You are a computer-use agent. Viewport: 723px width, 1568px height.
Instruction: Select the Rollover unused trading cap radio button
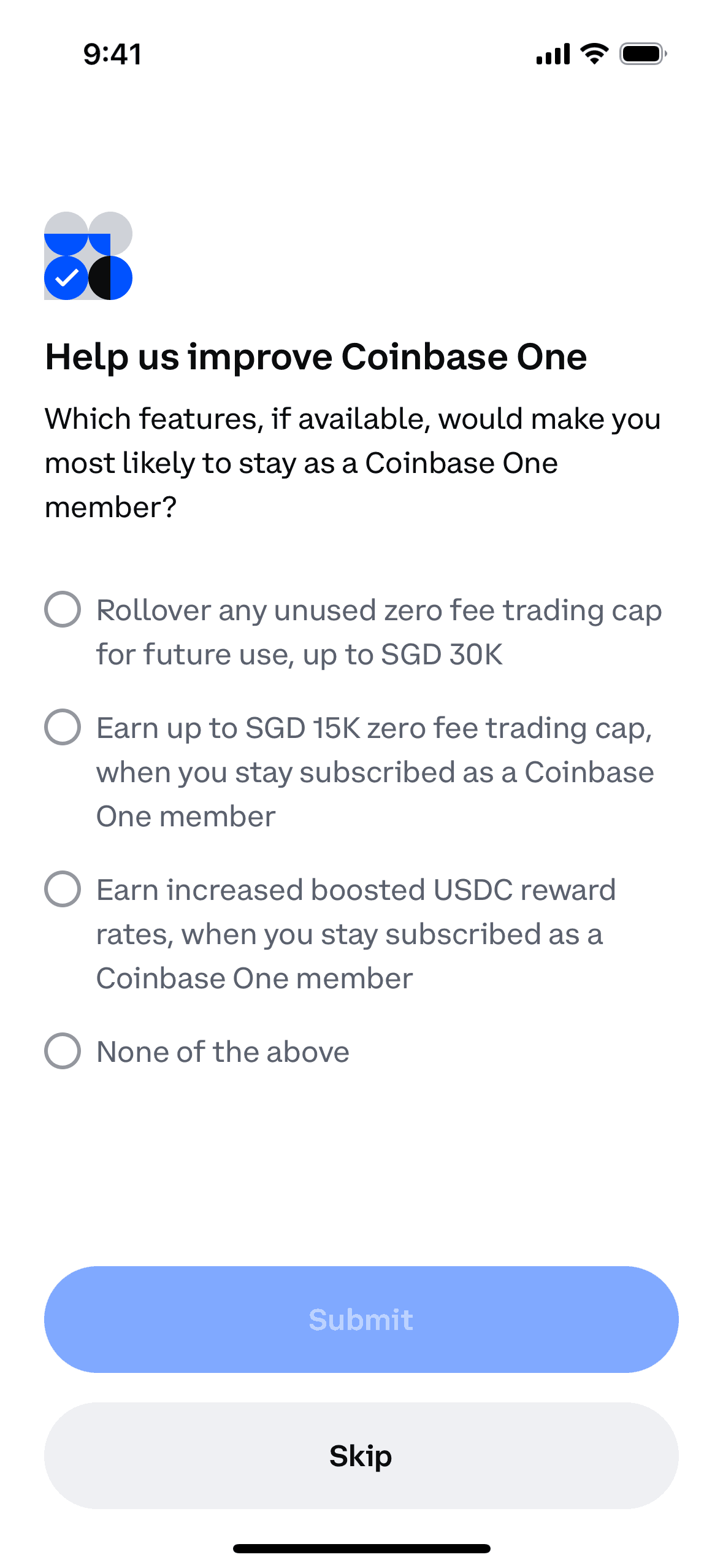coord(63,609)
